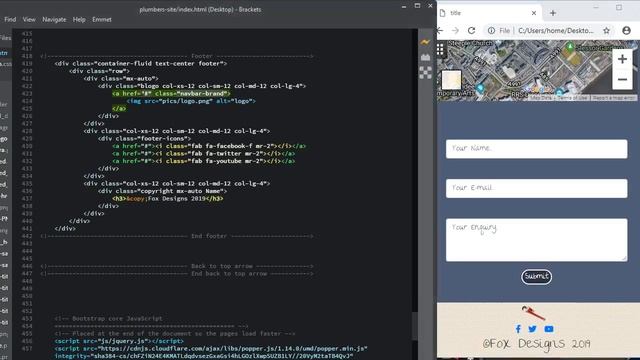Click code line 423 navbar-brand anchor

pyautogui.click(x=171, y=93)
